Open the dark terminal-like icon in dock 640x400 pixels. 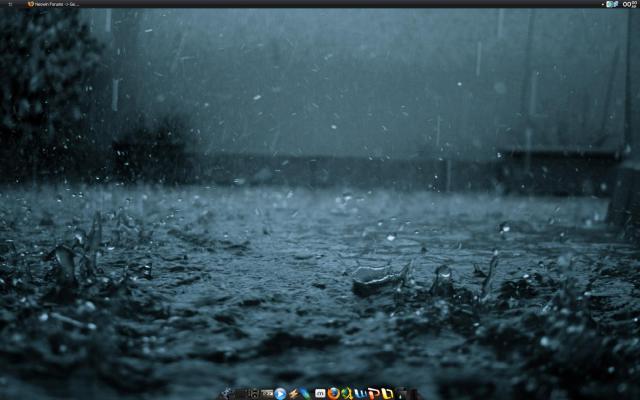pos(267,393)
